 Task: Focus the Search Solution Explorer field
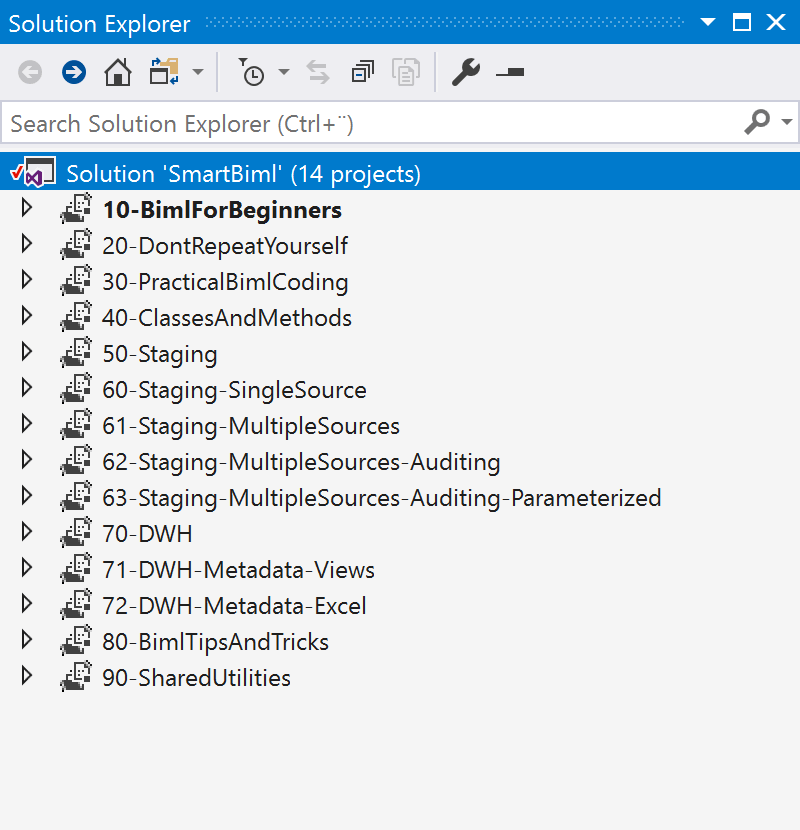(x=370, y=124)
